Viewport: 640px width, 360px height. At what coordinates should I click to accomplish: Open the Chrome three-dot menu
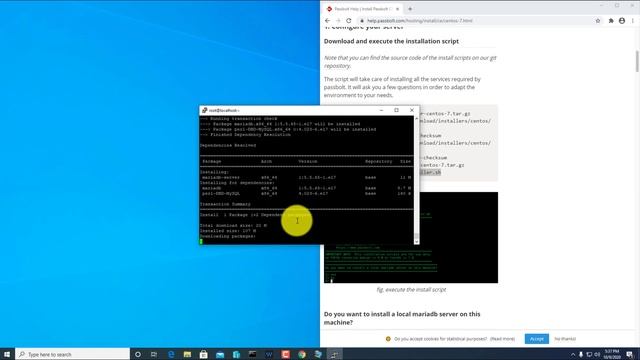[x=633, y=21]
